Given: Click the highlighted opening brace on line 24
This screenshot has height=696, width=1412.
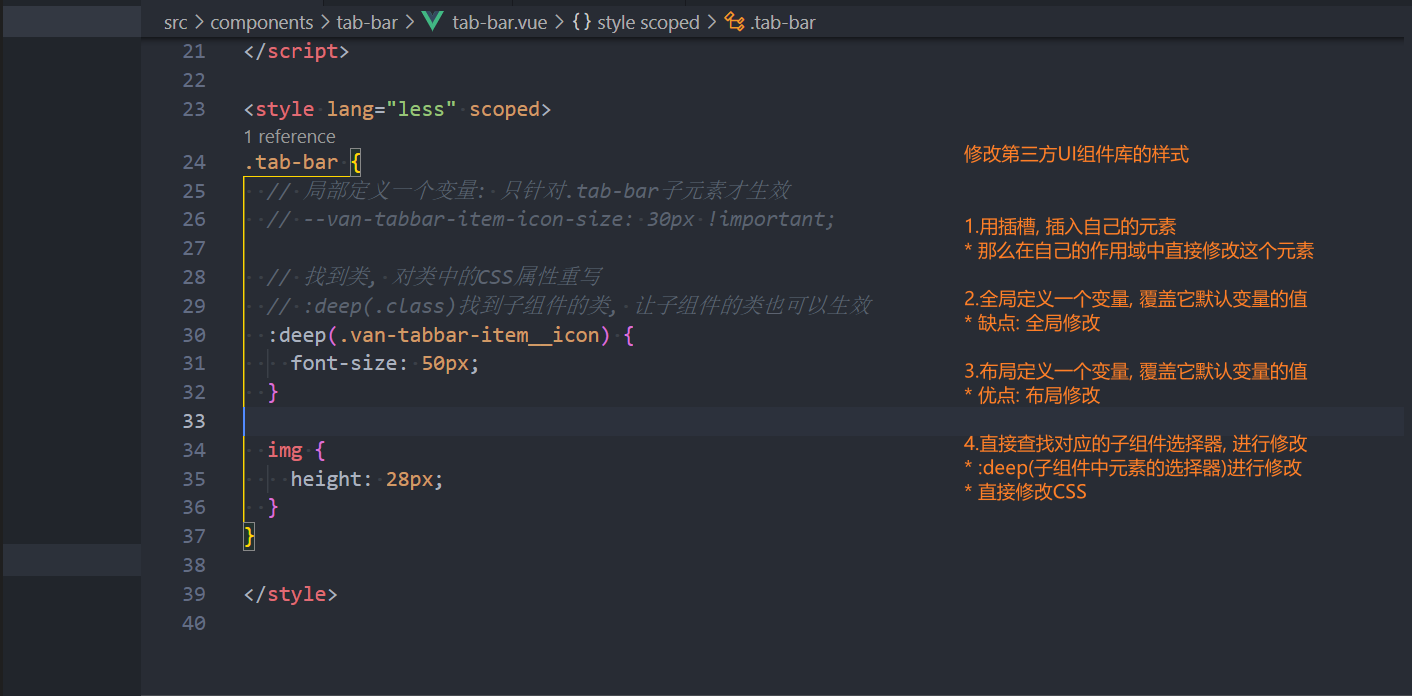Looking at the screenshot, I should tap(355, 162).
